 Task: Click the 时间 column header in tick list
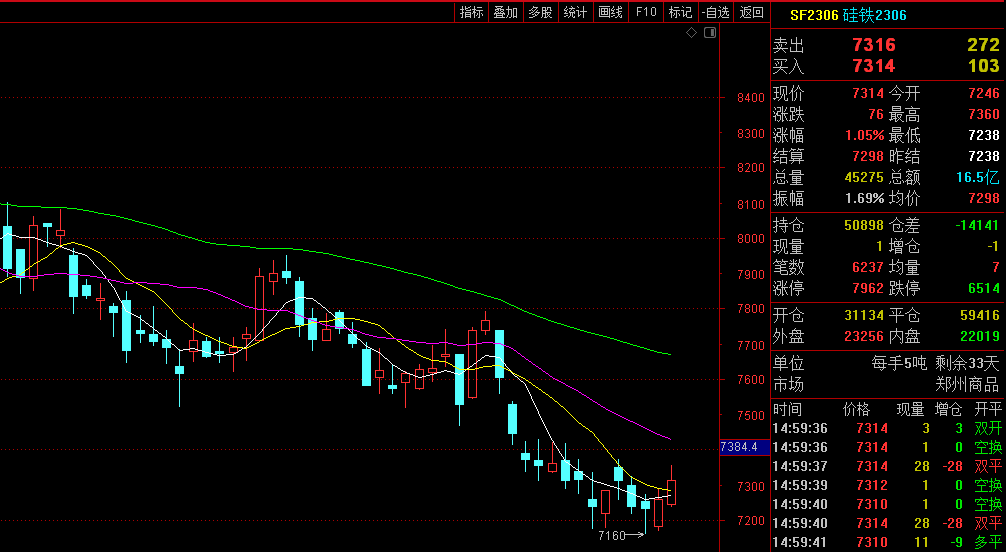point(787,409)
